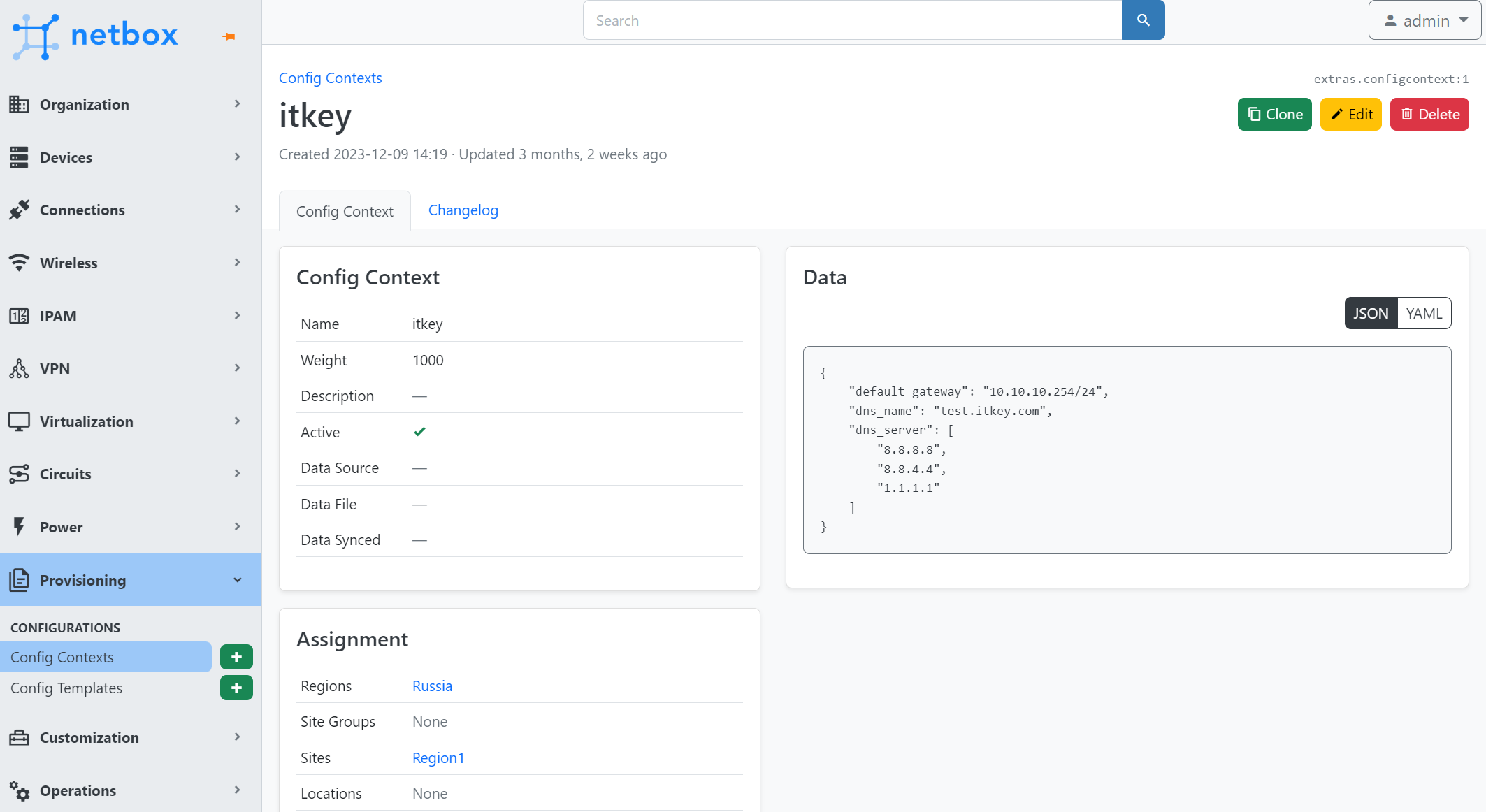
Task: Click the Wireless sidebar icon
Action: click(19, 263)
